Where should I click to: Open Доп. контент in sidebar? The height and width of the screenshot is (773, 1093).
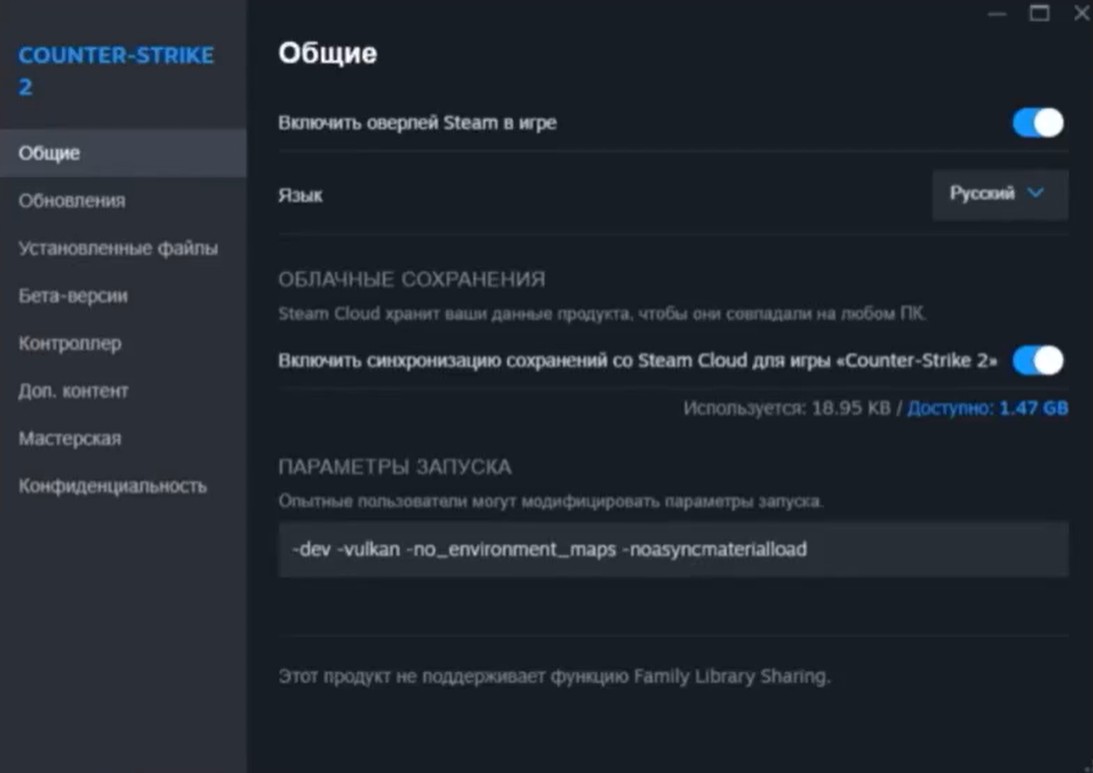74,391
